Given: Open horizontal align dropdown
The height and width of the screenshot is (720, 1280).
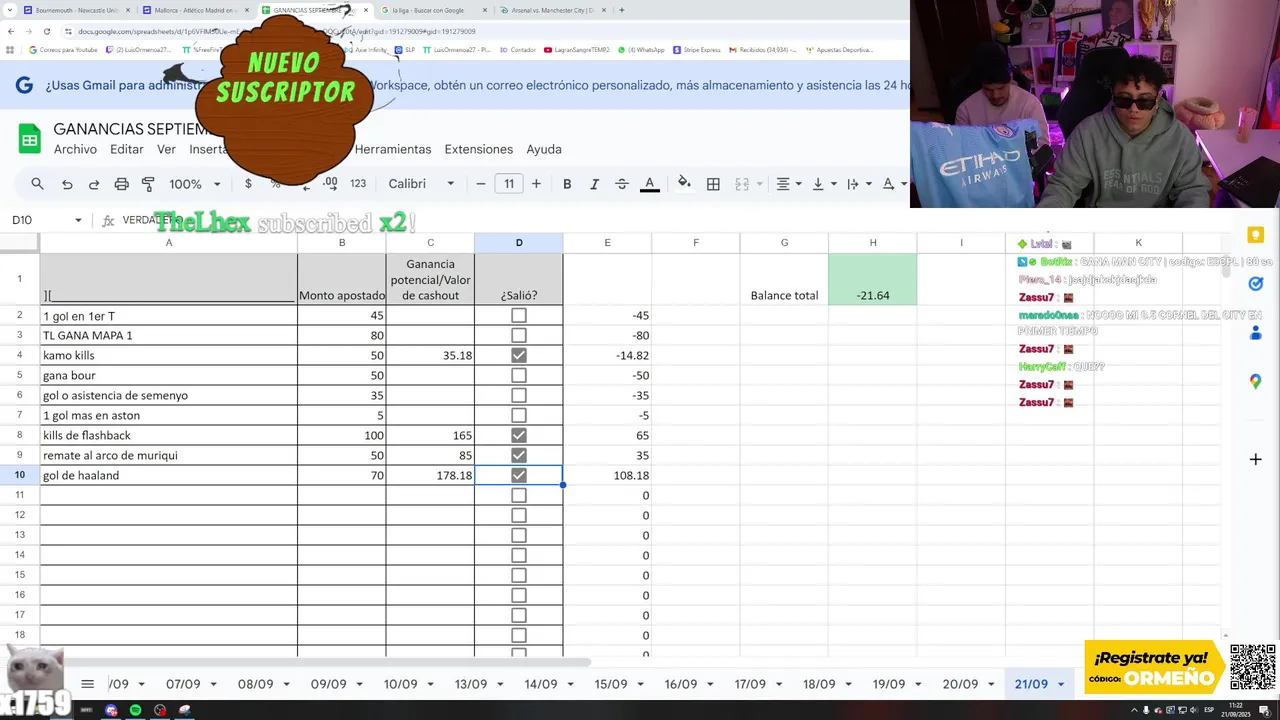Looking at the screenshot, I should (x=788, y=184).
